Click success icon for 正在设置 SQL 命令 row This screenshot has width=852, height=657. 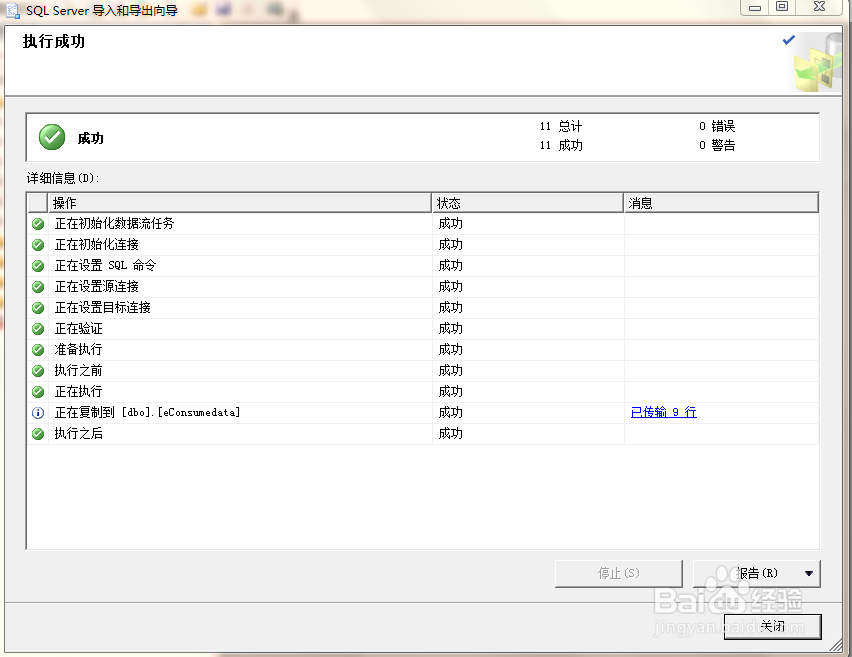point(37,266)
